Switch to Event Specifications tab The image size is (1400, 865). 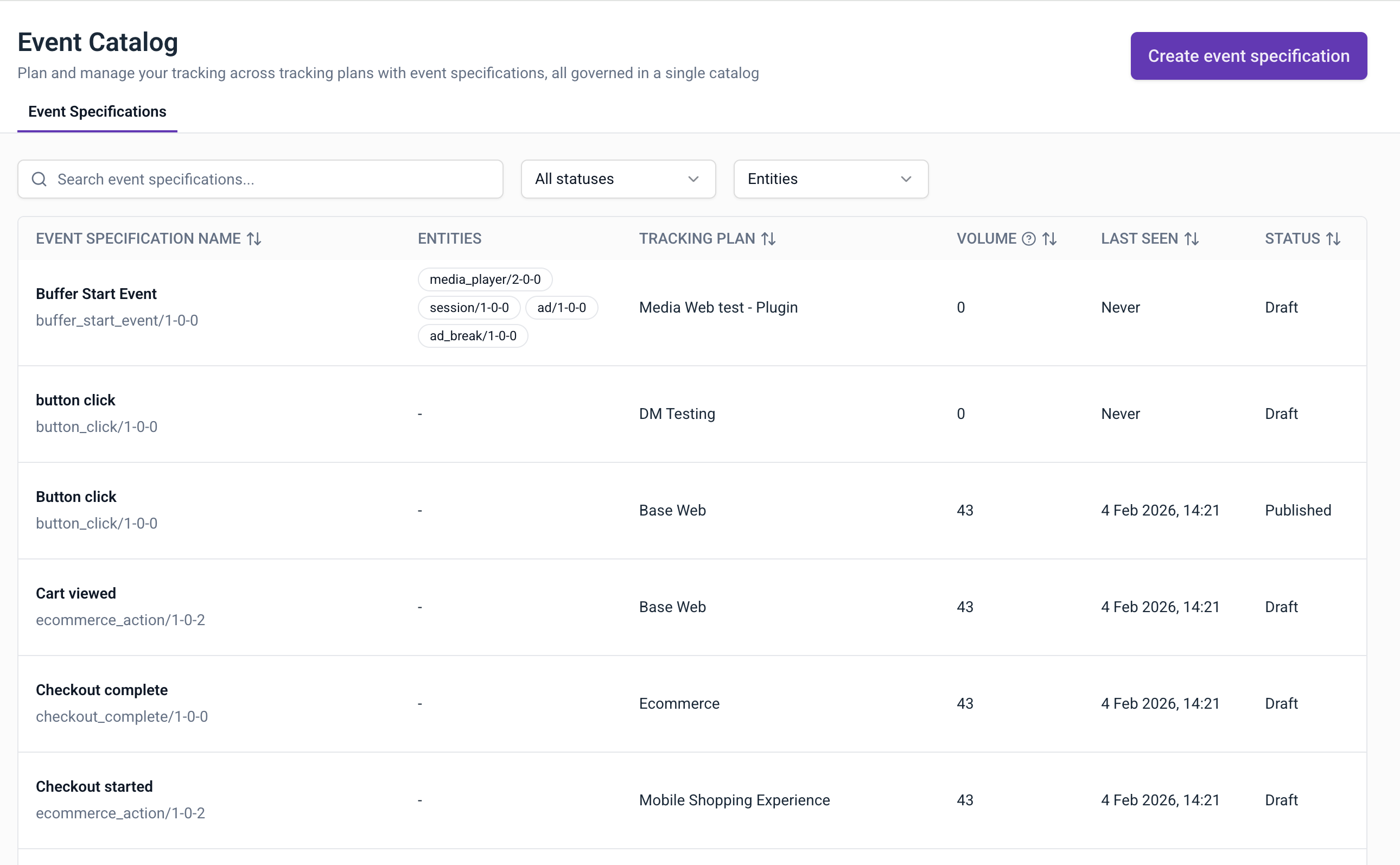point(97,112)
